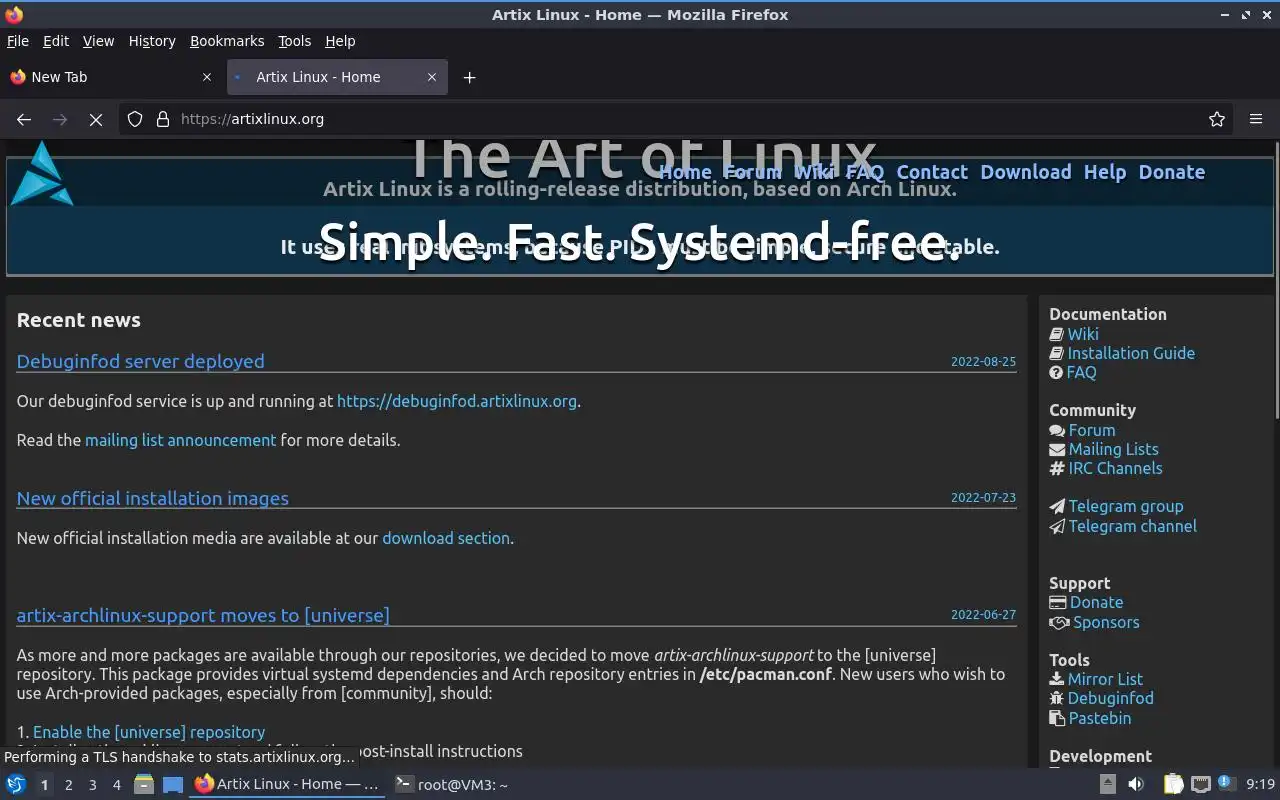The image size is (1280, 800).
Task: Open the Mirror List link under Tools
Action: point(1105,679)
